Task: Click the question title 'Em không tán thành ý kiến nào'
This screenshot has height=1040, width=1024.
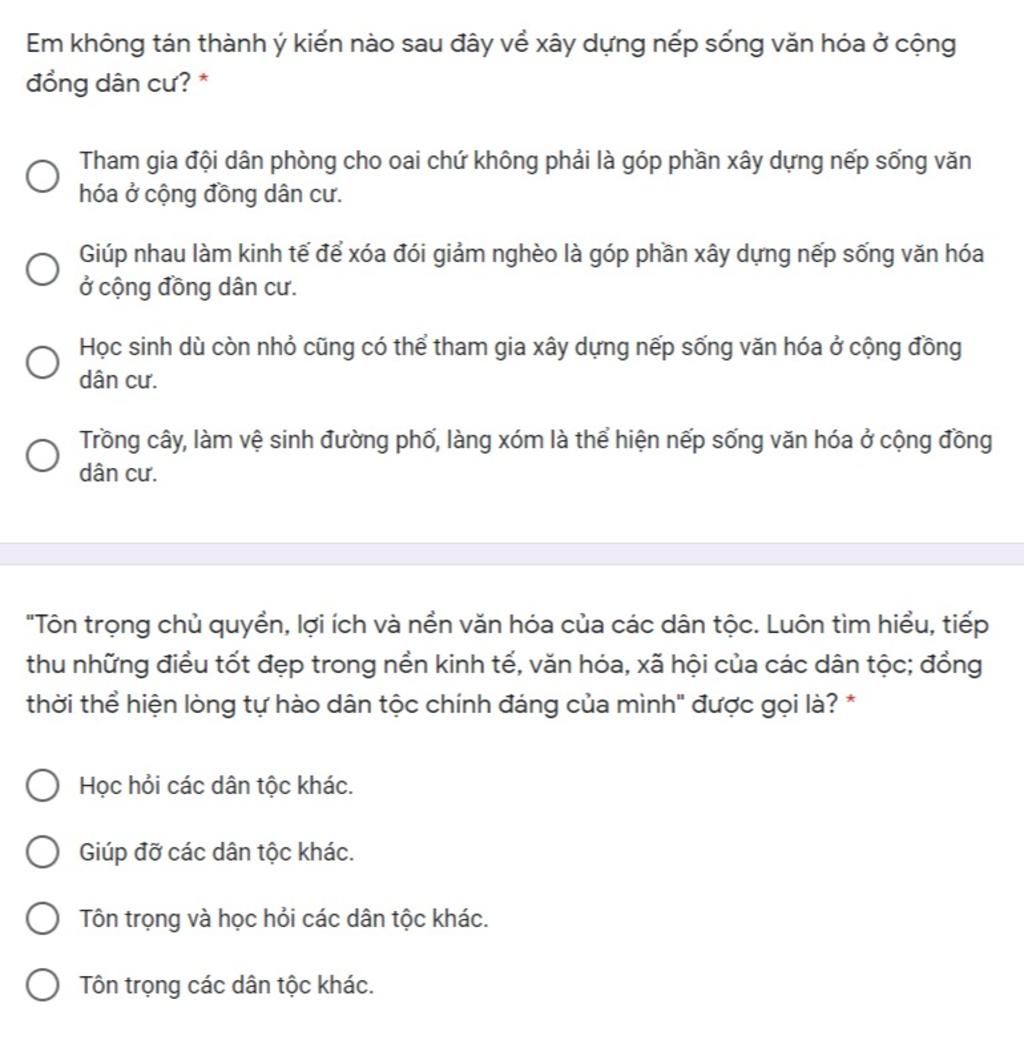Action: coord(491,64)
